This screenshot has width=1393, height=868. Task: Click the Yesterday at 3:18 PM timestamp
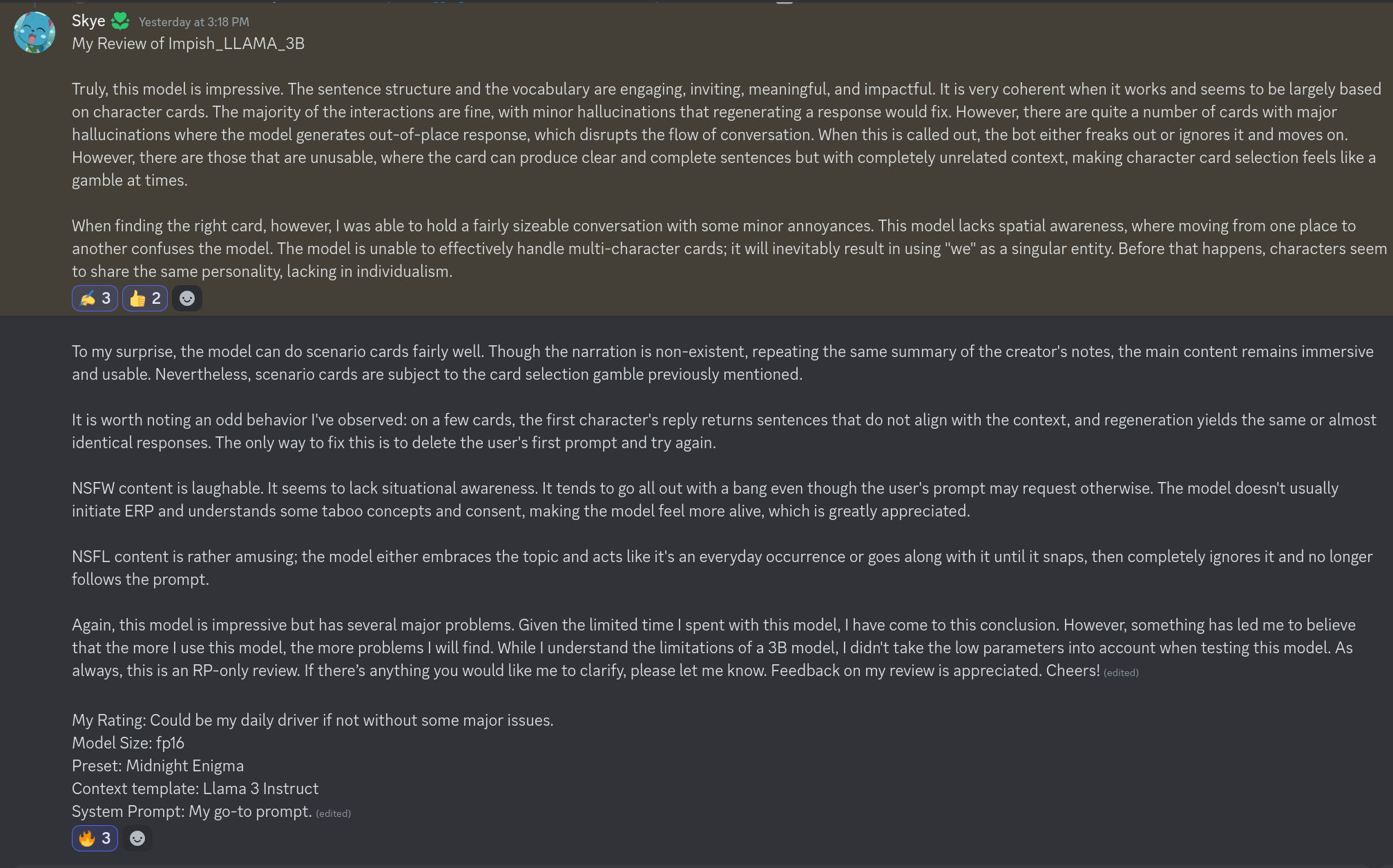click(x=193, y=22)
